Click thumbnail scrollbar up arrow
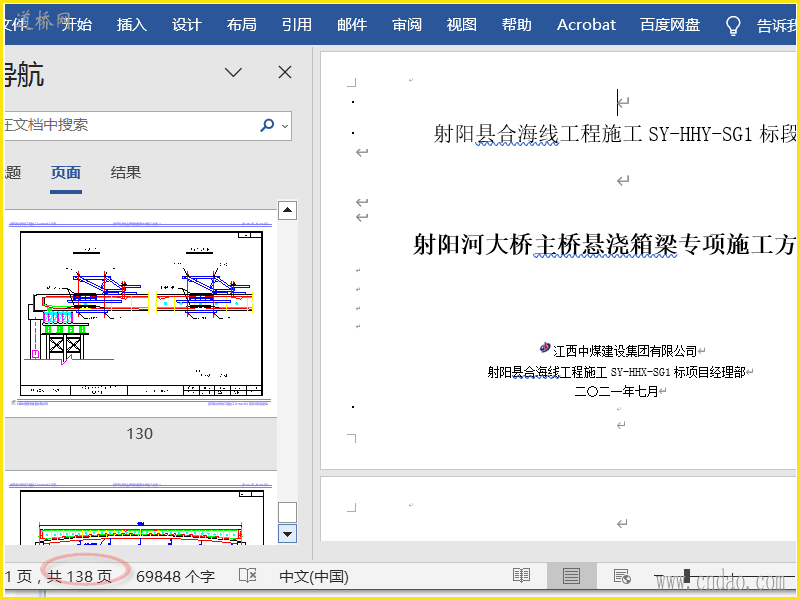The height and width of the screenshot is (600, 800). [x=287, y=210]
